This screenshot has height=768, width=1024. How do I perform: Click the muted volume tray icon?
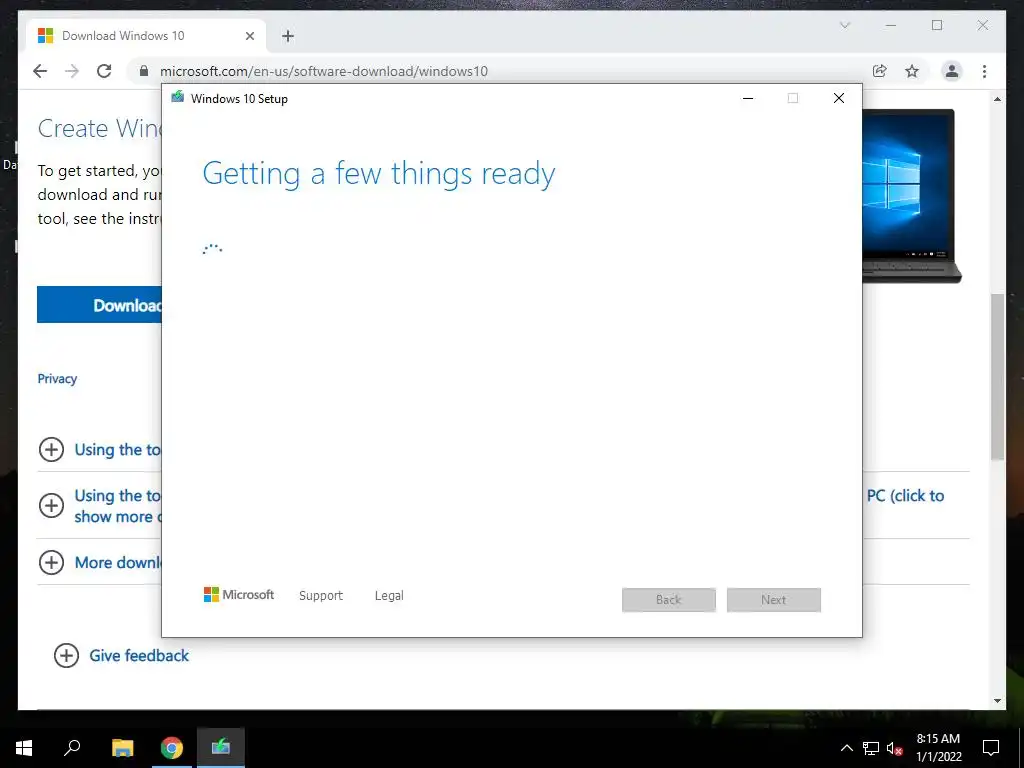pos(894,748)
